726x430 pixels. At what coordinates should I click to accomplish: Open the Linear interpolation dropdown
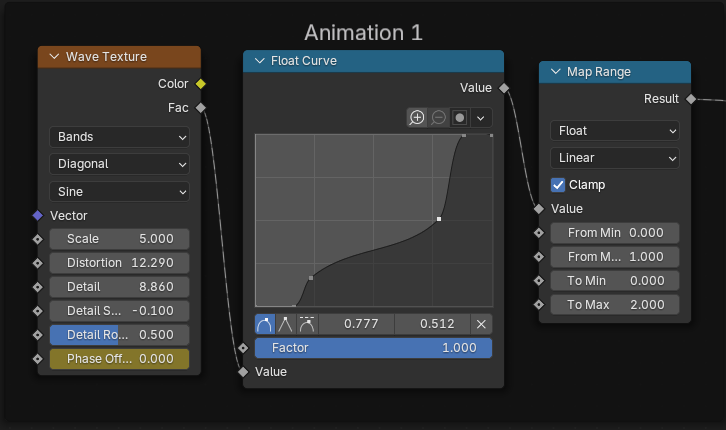[614, 158]
